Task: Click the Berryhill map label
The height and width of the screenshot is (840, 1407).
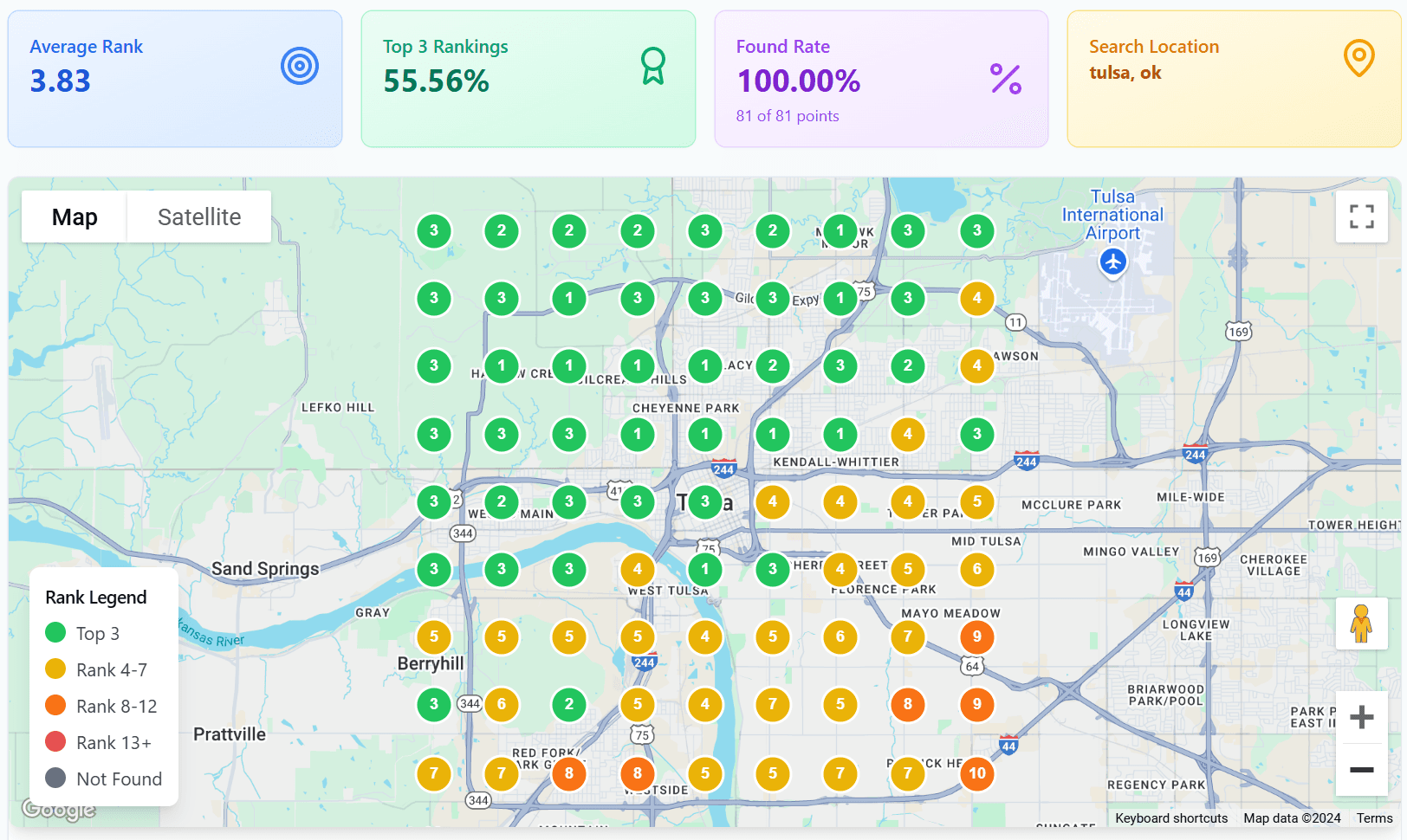Action: (x=431, y=663)
